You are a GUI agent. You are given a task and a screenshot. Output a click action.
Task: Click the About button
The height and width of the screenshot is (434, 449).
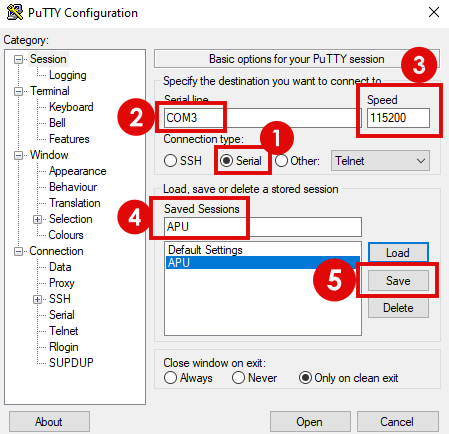click(49, 422)
